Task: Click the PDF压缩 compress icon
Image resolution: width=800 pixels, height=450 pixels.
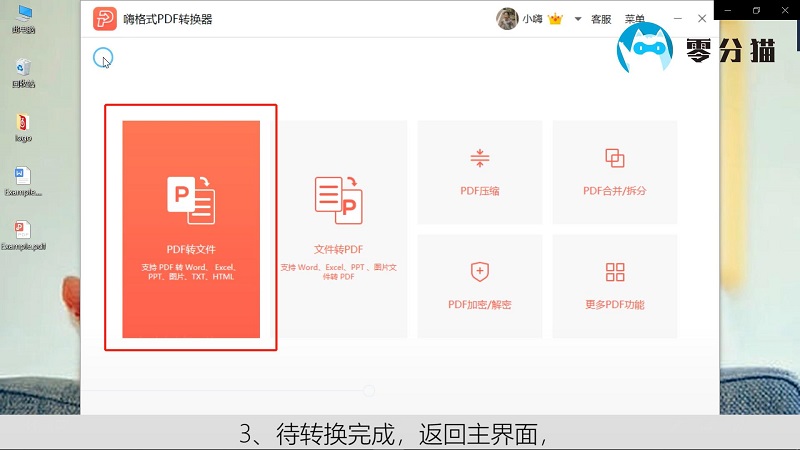Action: 480,158
